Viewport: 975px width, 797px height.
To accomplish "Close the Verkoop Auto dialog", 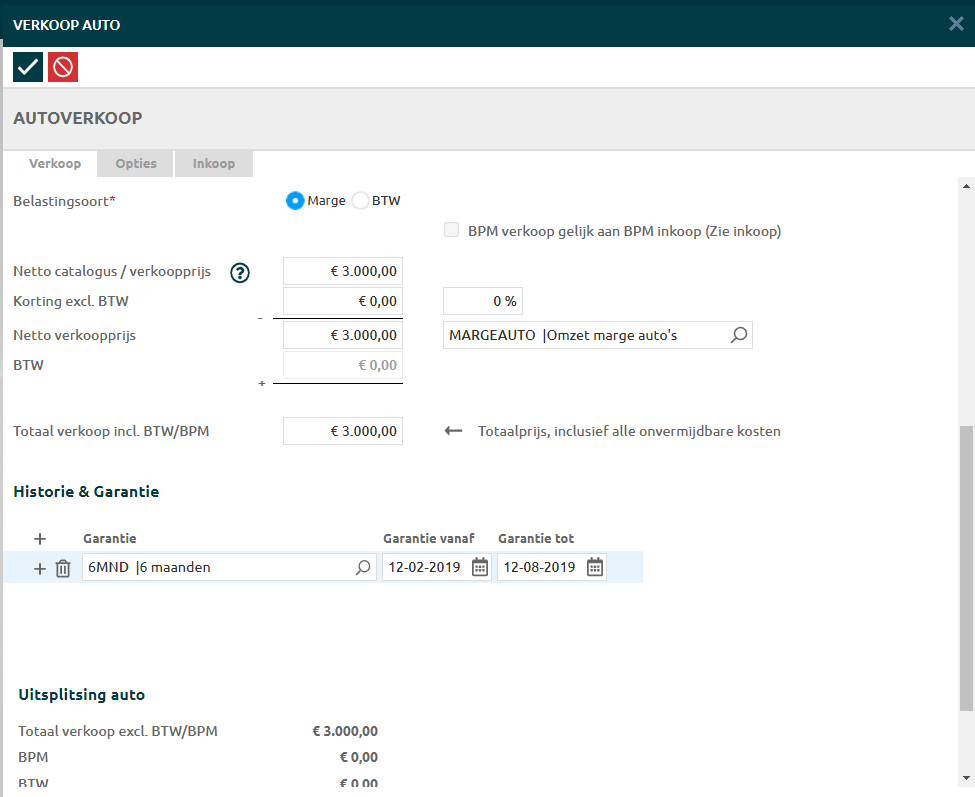I will pos(956,24).
